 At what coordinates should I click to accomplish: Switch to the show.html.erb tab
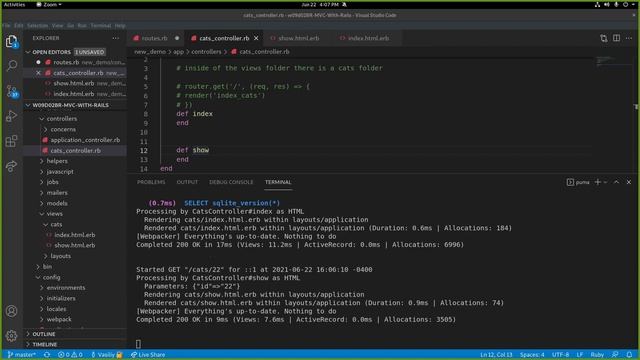[x=298, y=38]
